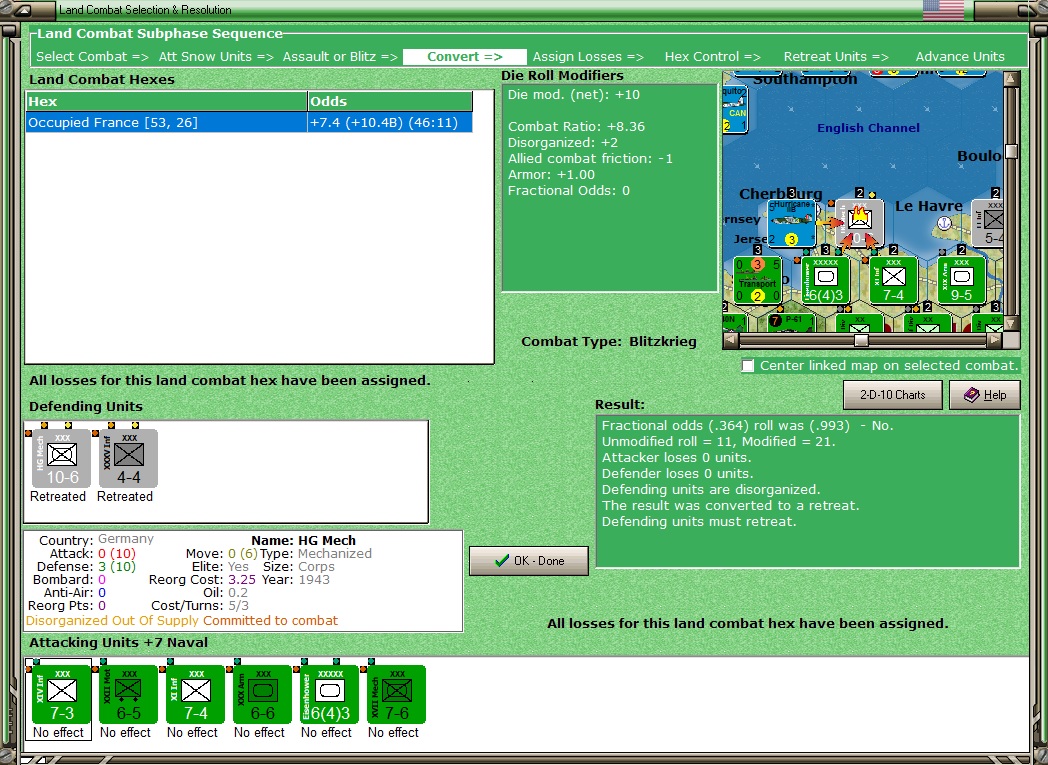Screen dimensions: 1048x765
Task: Click the United States flag icon
Action: click(x=943, y=10)
